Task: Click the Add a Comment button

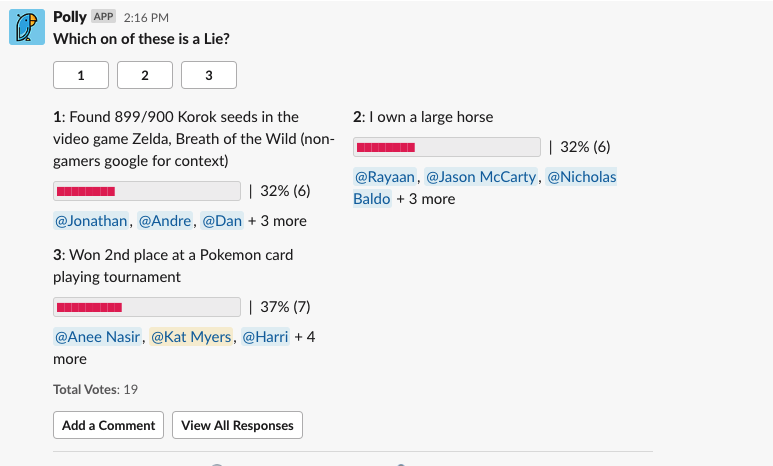Action: 108,425
